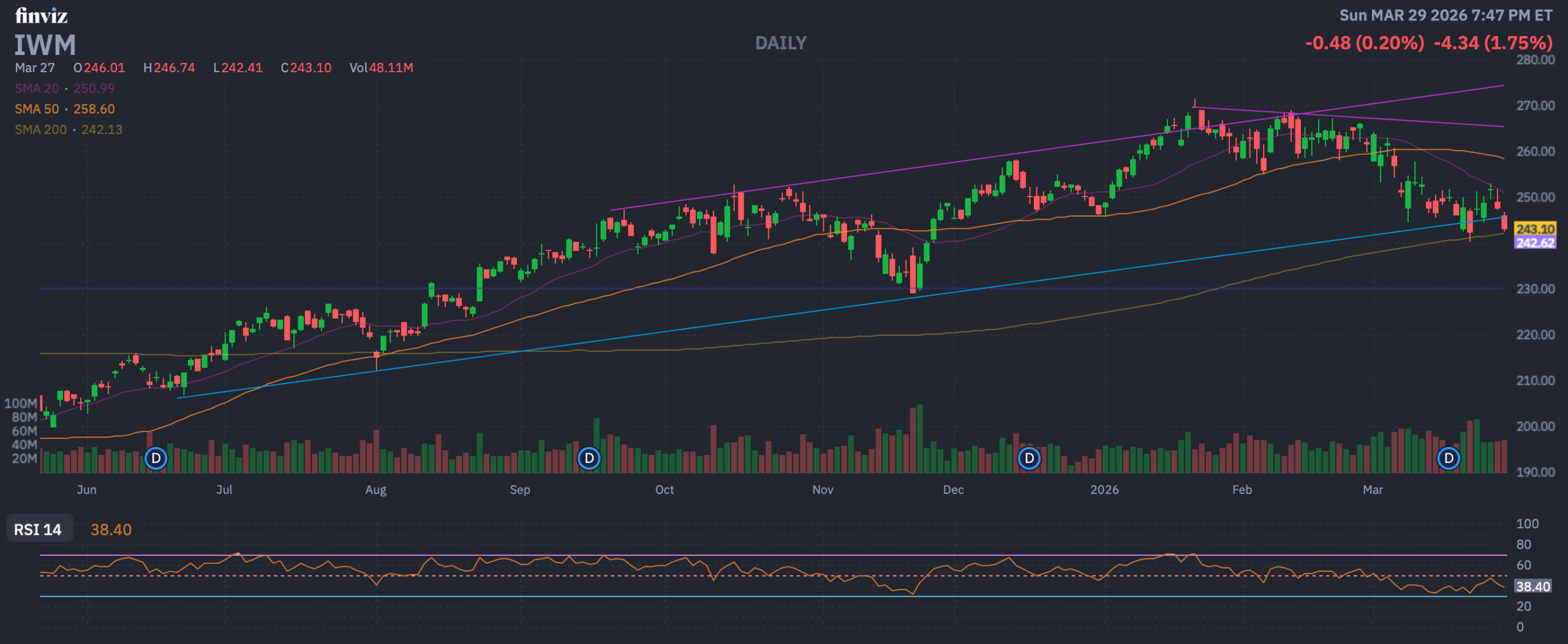Click the 'Feb' month label
1568x644 pixels.
(x=1242, y=490)
